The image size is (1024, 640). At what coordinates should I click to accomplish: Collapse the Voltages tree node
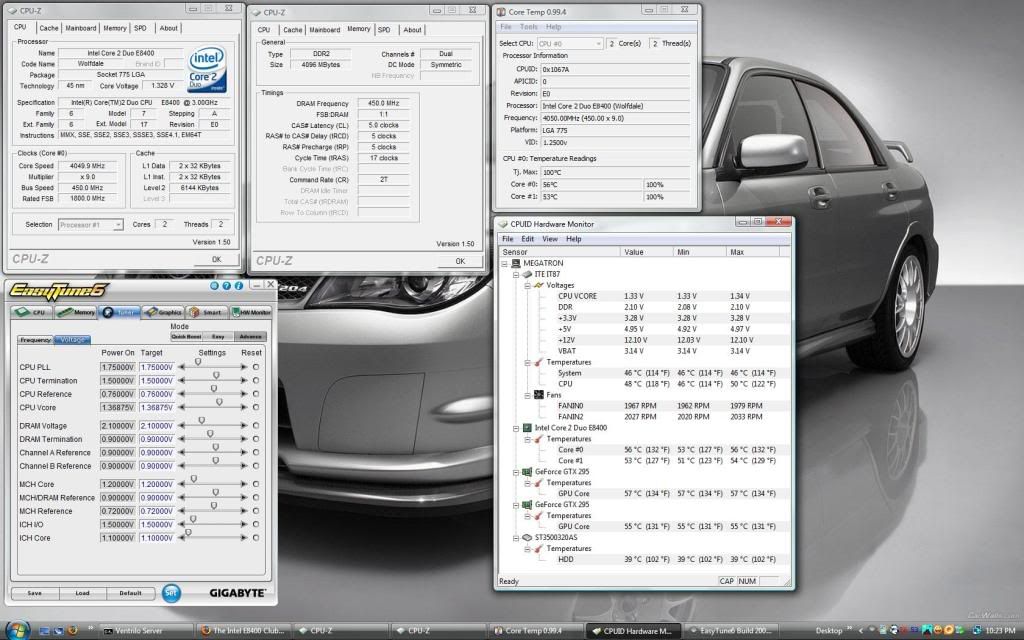pyautogui.click(x=528, y=285)
